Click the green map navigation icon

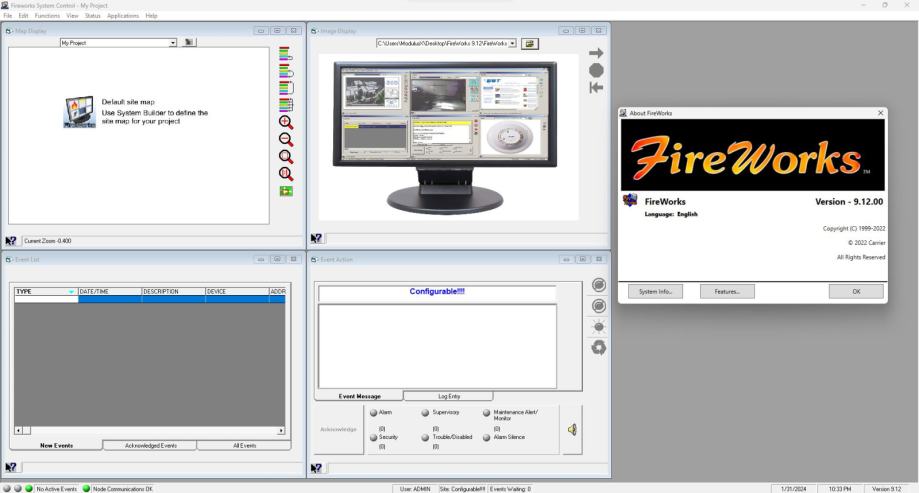tap(286, 191)
